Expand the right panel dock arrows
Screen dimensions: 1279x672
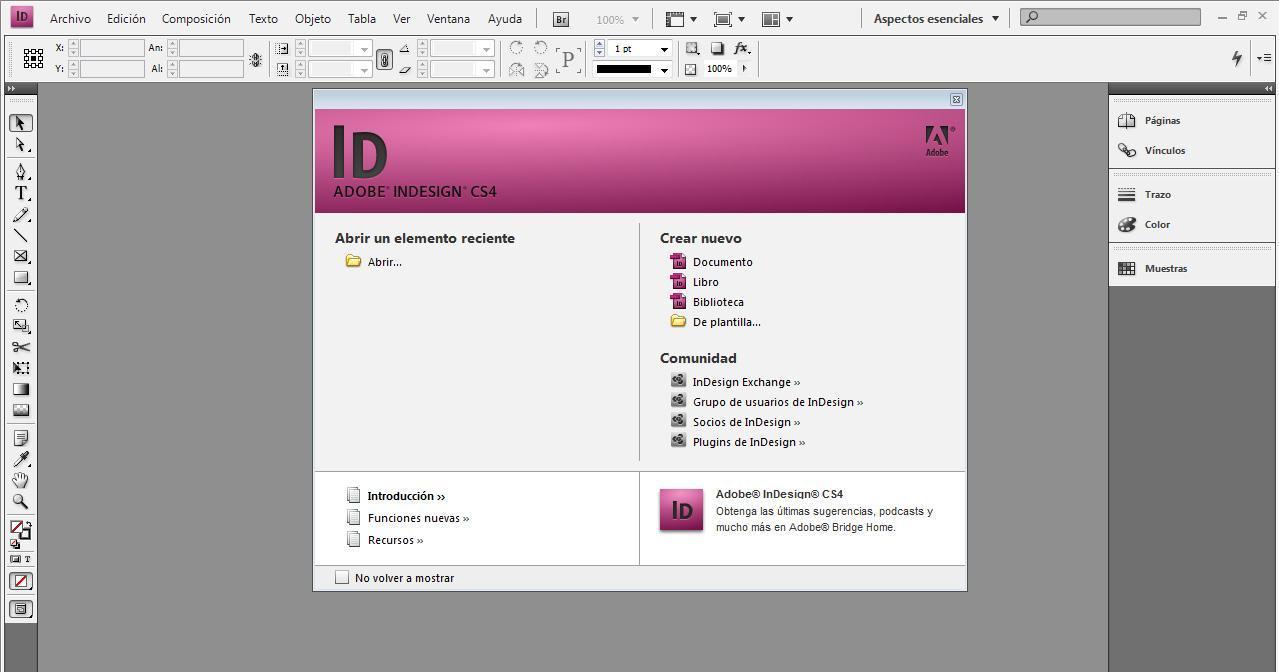click(1268, 89)
